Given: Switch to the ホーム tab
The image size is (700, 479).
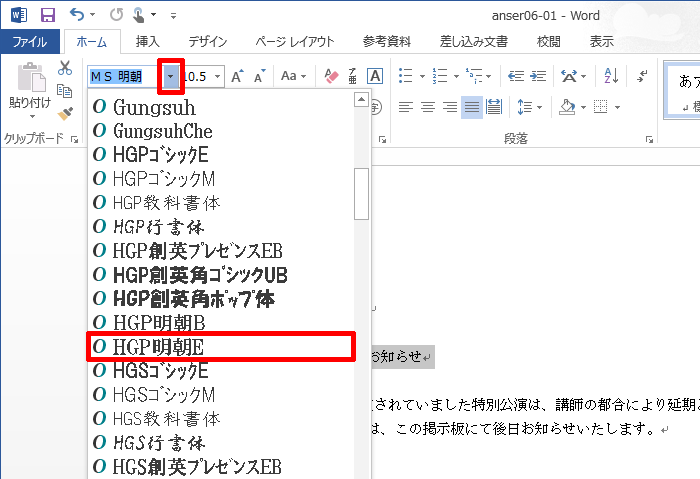Looking at the screenshot, I should point(92,42).
